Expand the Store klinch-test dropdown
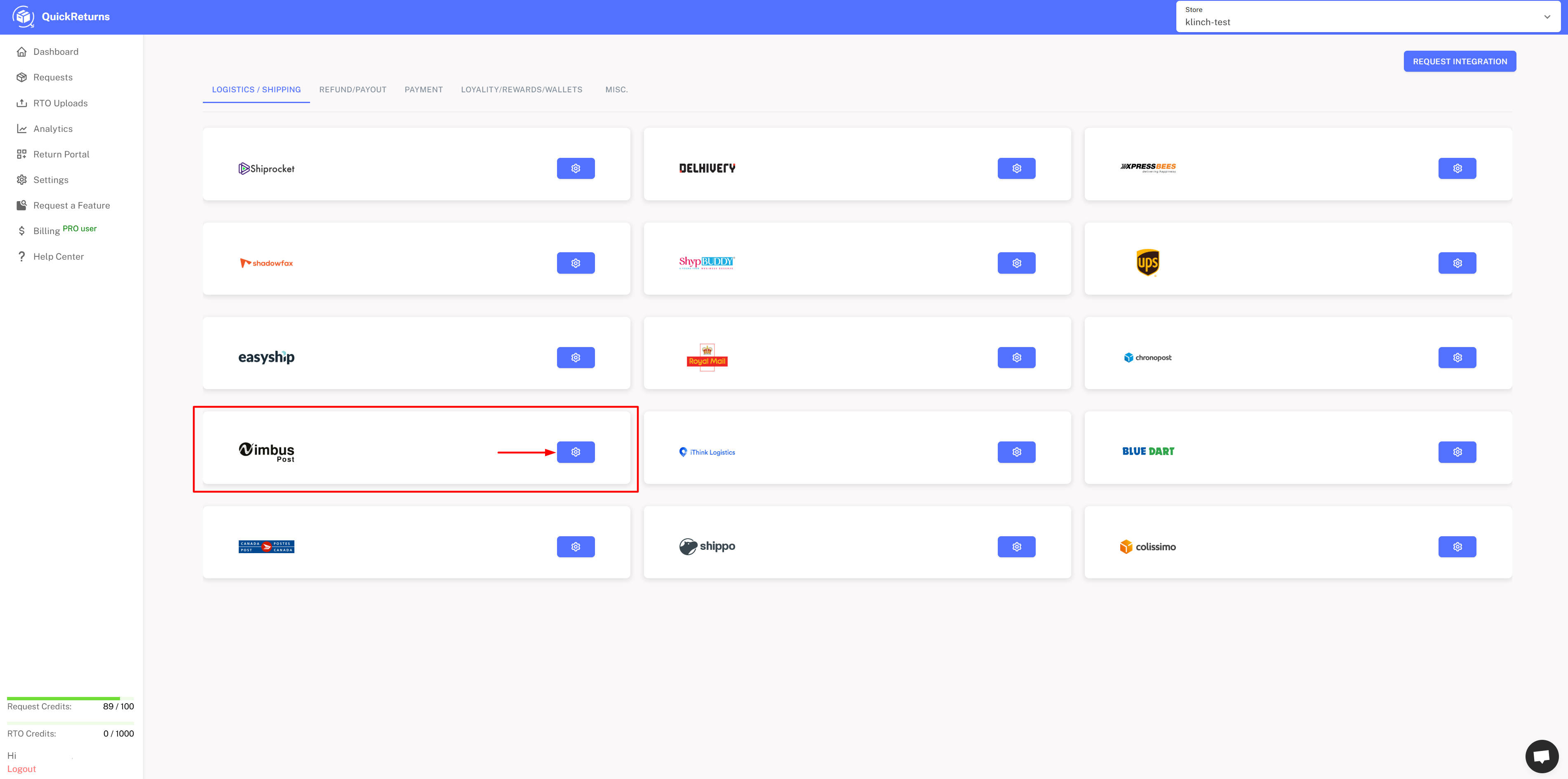1568x779 pixels. pyautogui.click(x=1368, y=16)
